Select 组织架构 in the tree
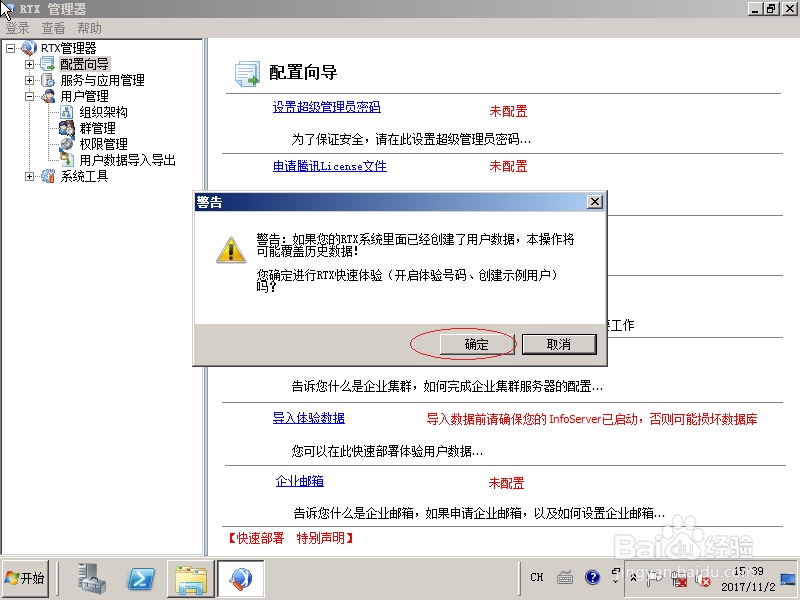This screenshot has width=800, height=600. (104, 112)
